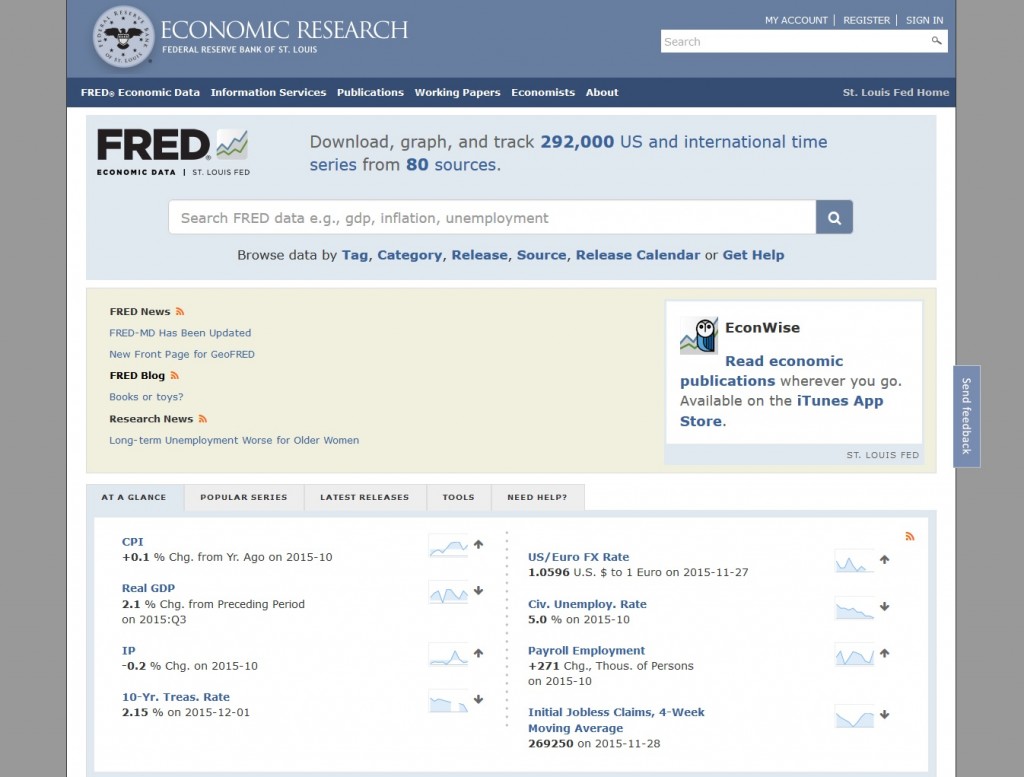Click the Read economic publications link

(761, 371)
